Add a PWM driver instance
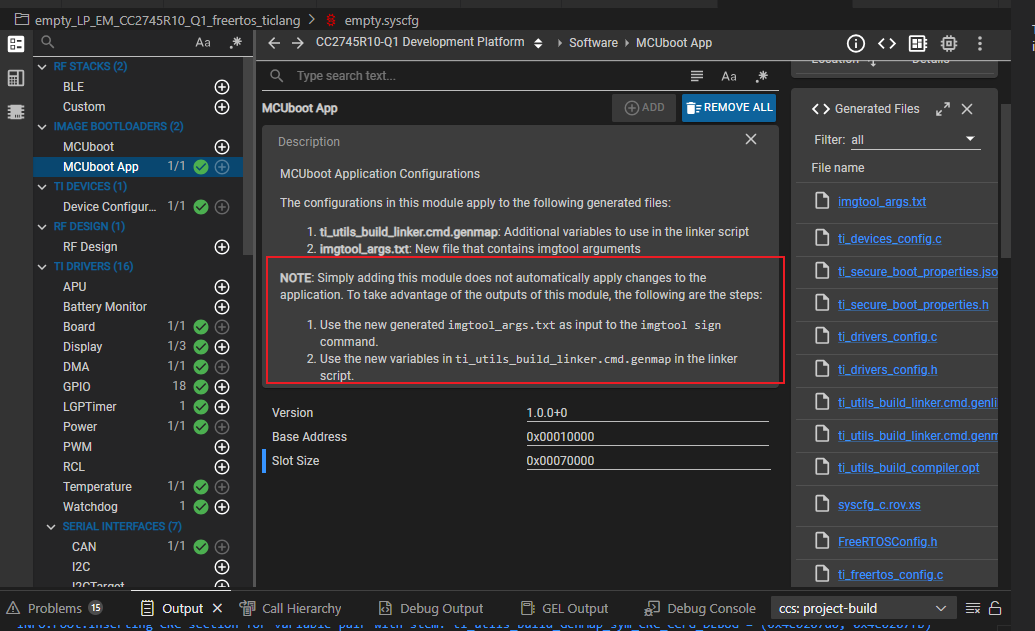 coord(222,447)
